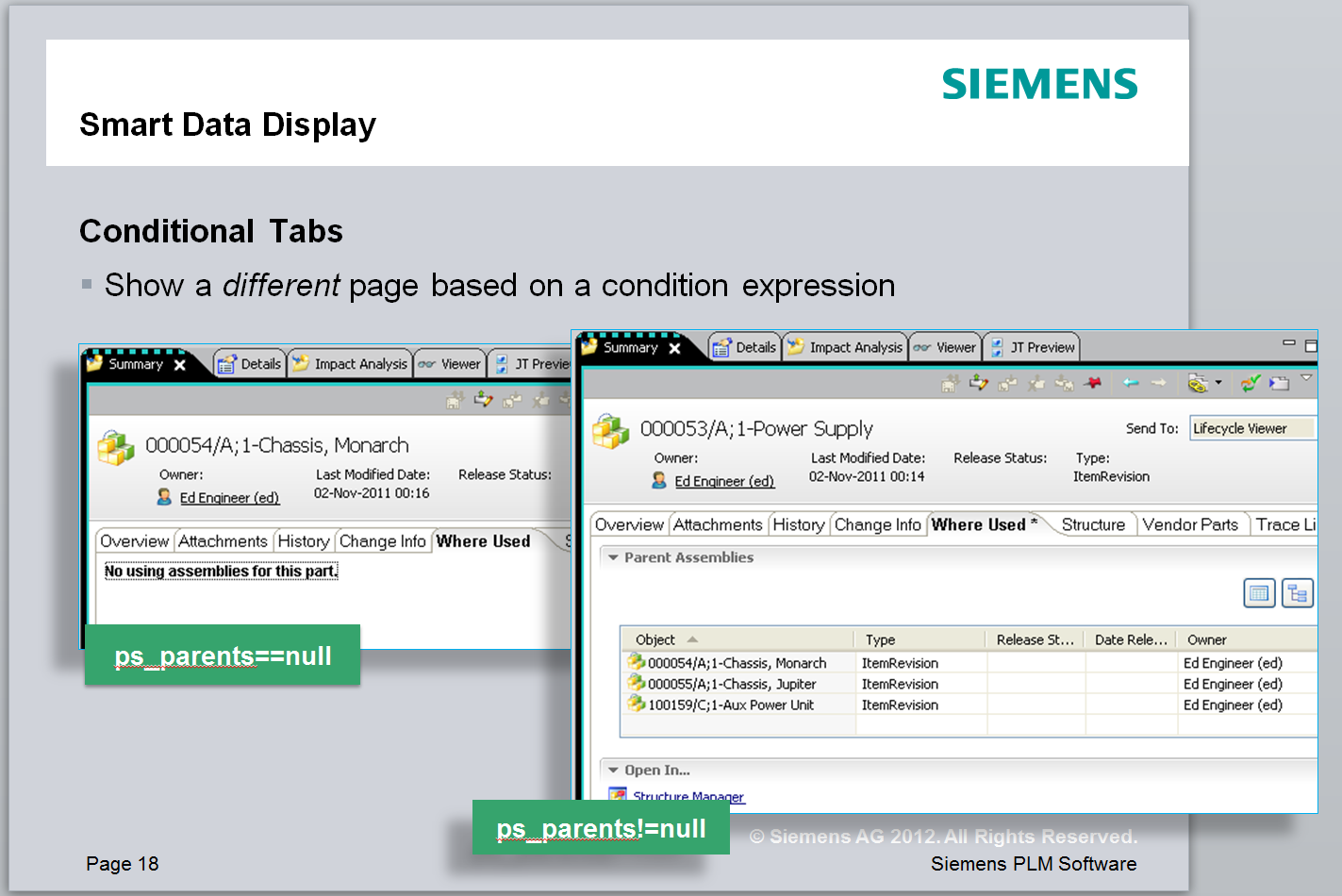Click the Structure Manager icon under Open In
Image resolution: width=1342 pixels, height=896 pixels.
618,797
